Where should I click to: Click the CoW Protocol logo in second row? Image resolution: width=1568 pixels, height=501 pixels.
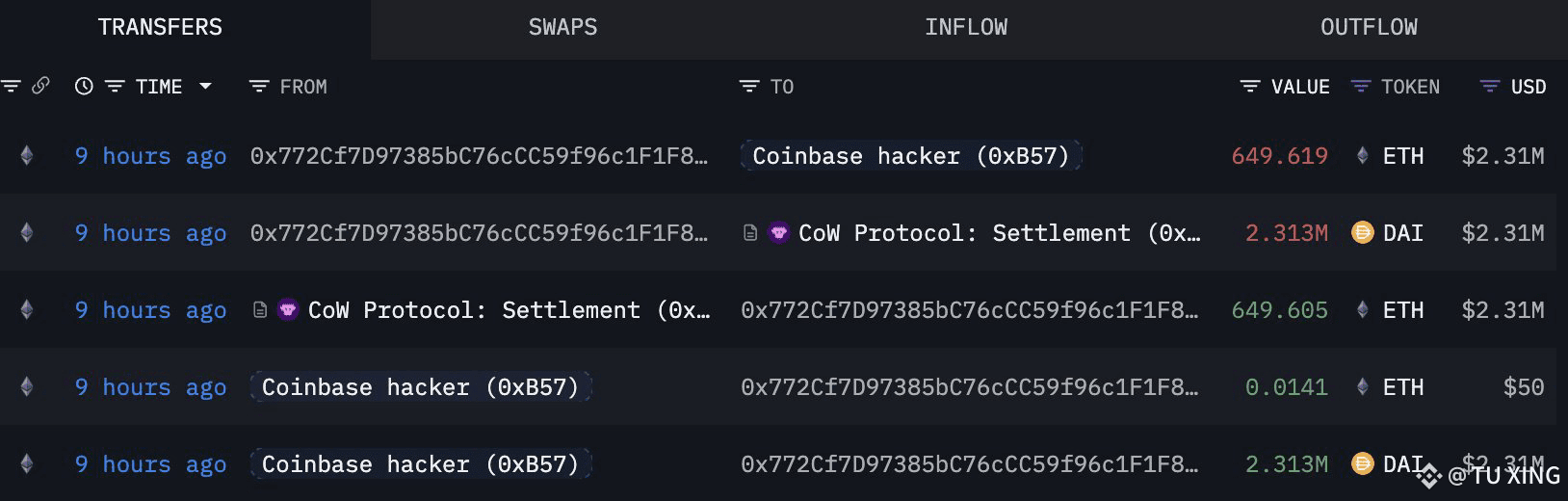point(778,232)
